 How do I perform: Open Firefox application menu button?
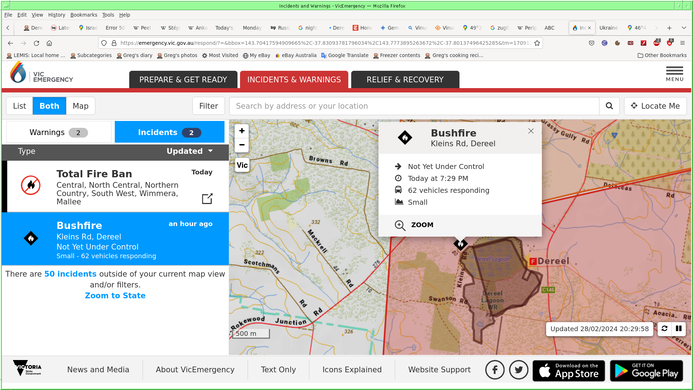[682, 43]
